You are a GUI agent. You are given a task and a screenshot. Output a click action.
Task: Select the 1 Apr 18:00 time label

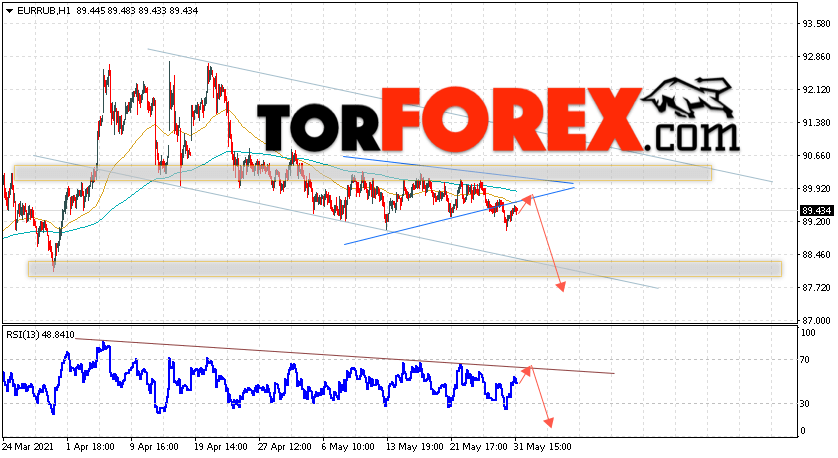click(x=90, y=447)
